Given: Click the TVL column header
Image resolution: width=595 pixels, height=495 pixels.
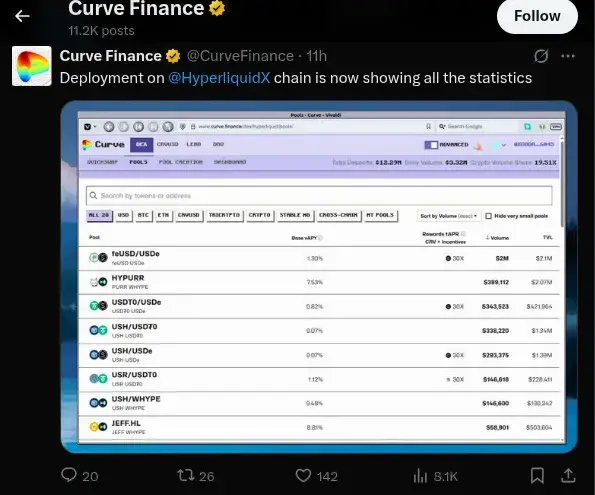Looking at the screenshot, I should click(x=548, y=238).
